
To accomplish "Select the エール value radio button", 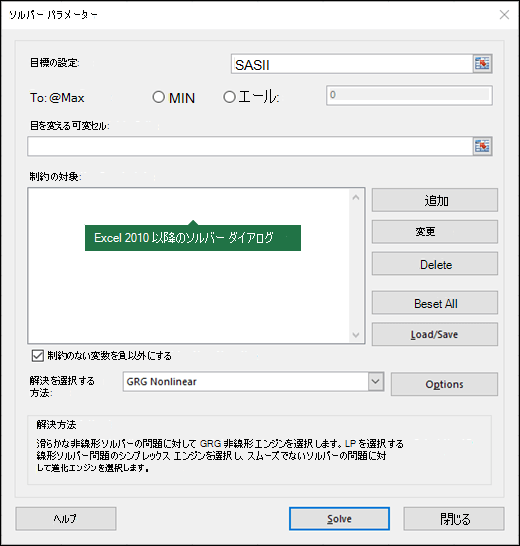I will (x=229, y=97).
